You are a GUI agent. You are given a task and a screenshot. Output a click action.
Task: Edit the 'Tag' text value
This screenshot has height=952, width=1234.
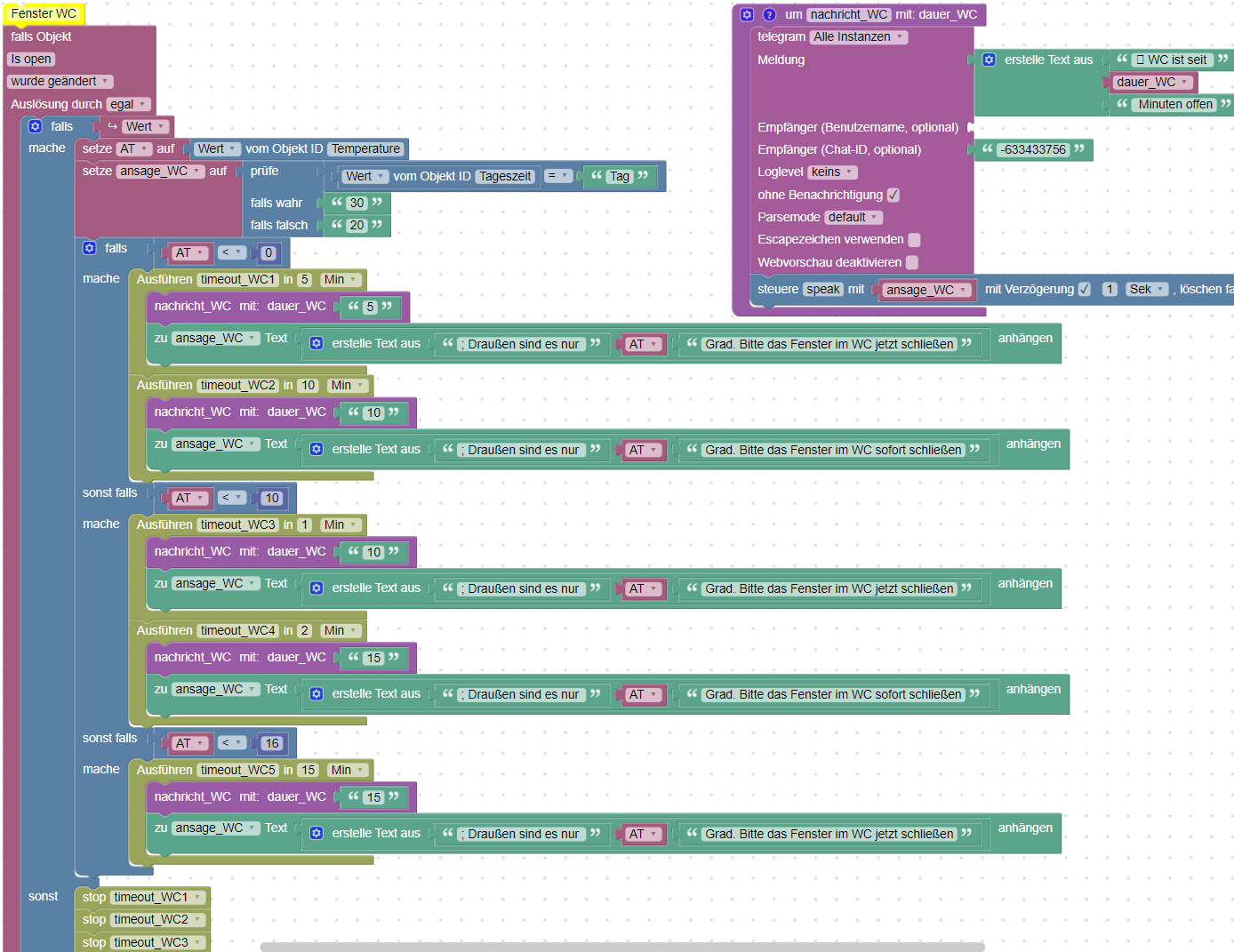click(620, 176)
